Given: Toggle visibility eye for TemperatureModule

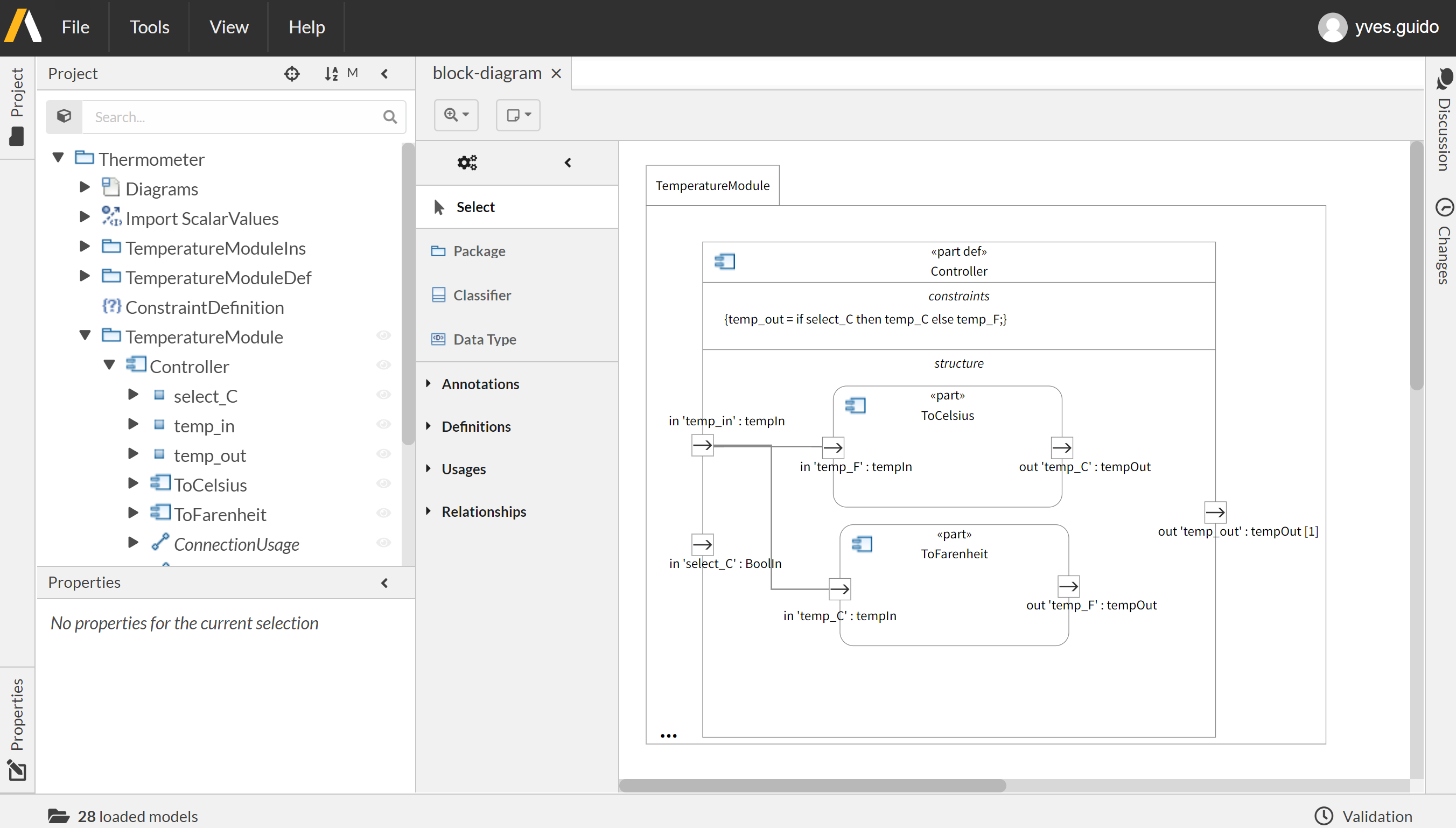Looking at the screenshot, I should [384, 335].
